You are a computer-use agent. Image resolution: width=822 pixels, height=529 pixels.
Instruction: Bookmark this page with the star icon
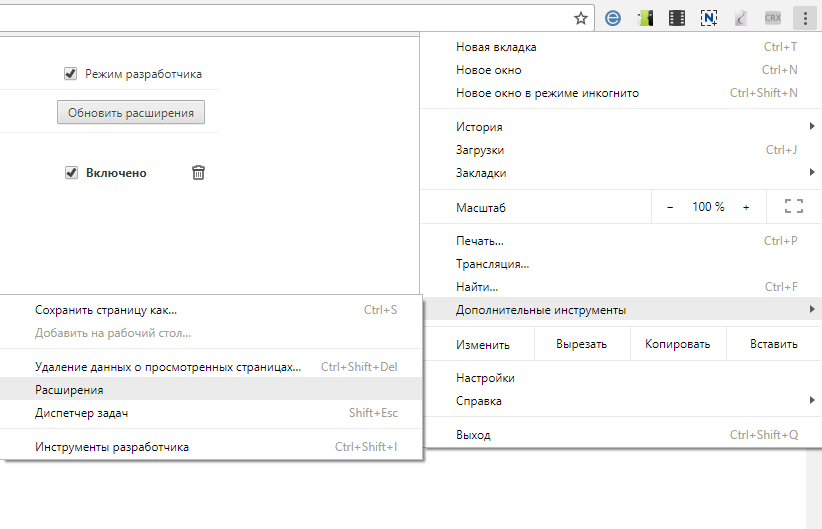[x=580, y=19]
